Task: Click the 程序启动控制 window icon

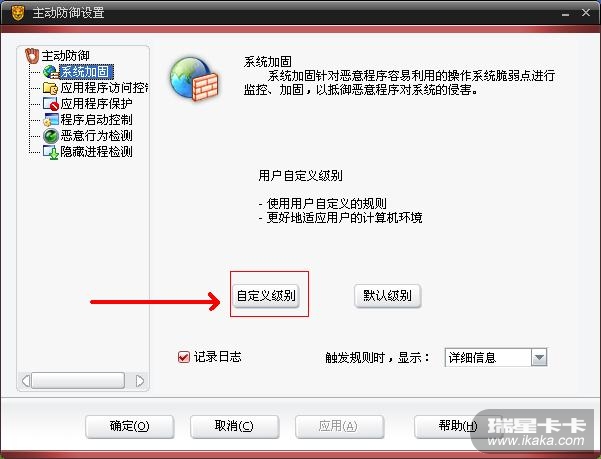Action: tap(51, 120)
